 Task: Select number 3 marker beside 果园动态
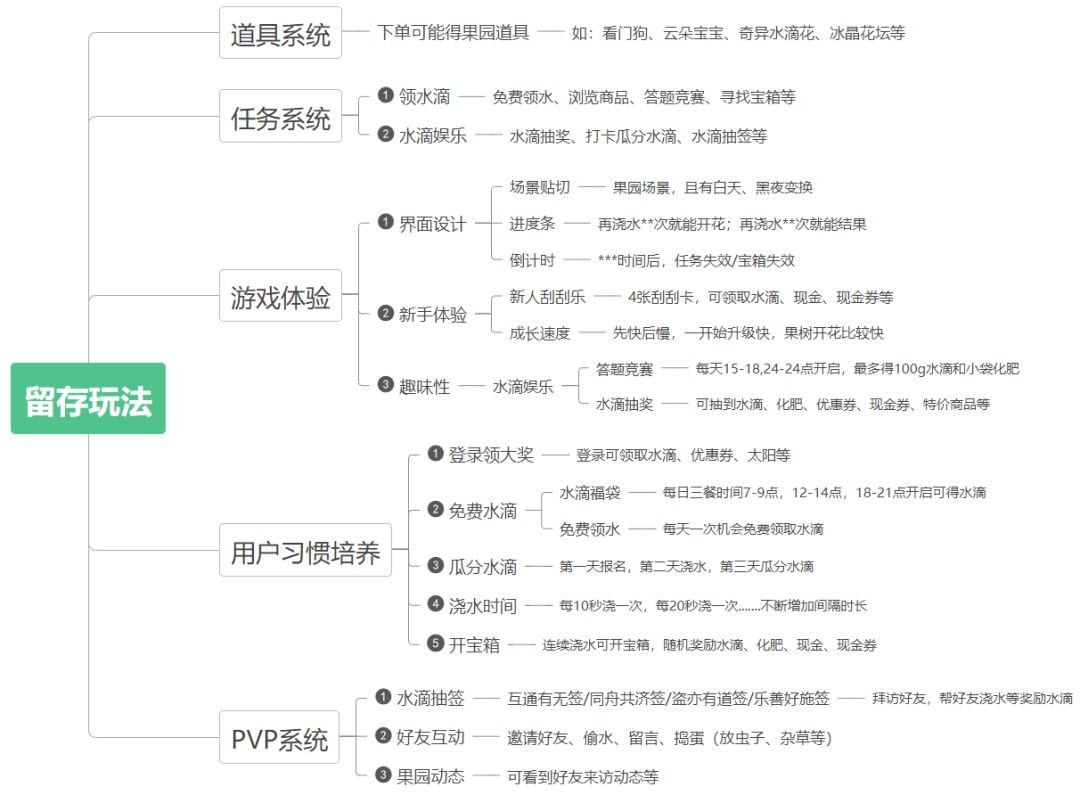click(383, 774)
